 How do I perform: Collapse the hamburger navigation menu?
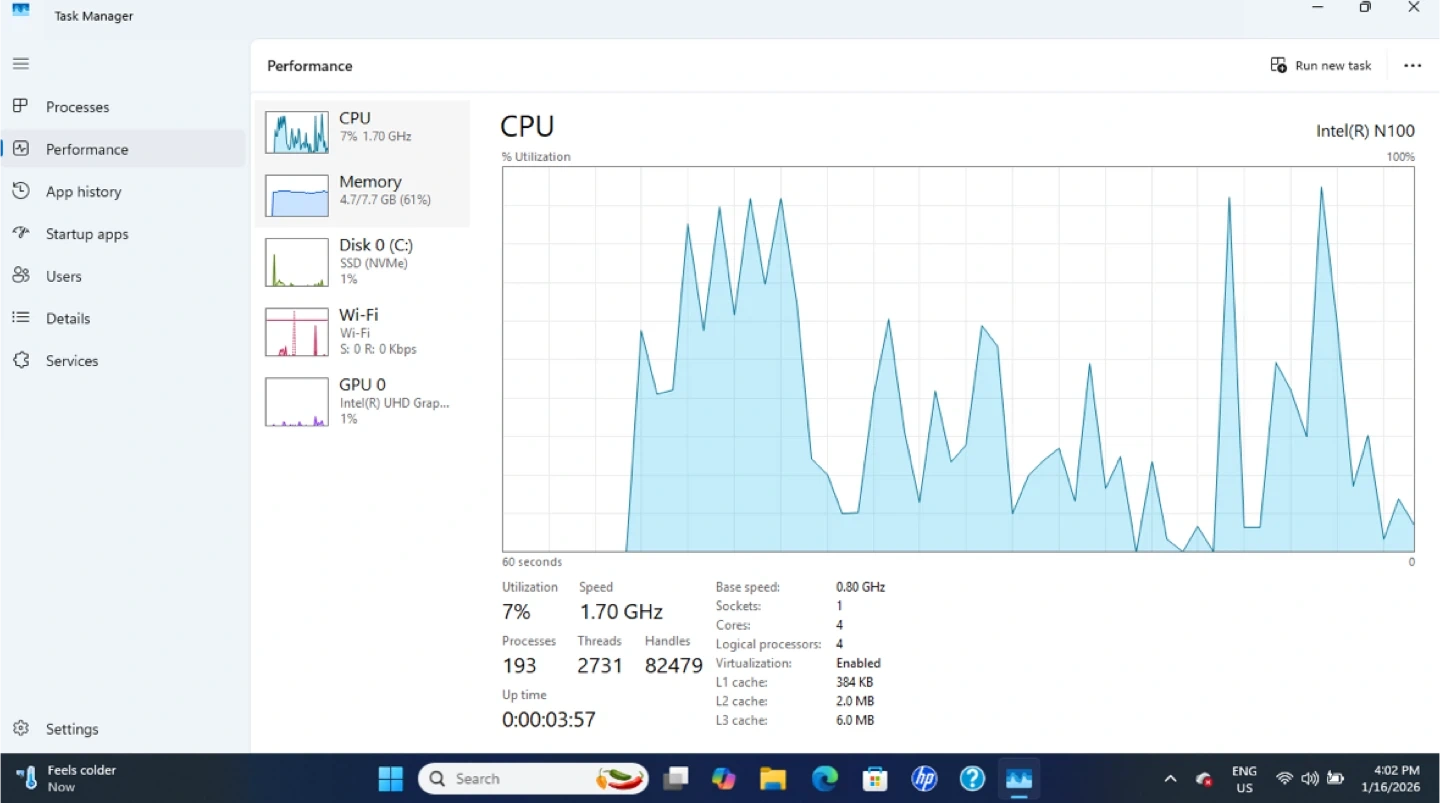tap(20, 64)
